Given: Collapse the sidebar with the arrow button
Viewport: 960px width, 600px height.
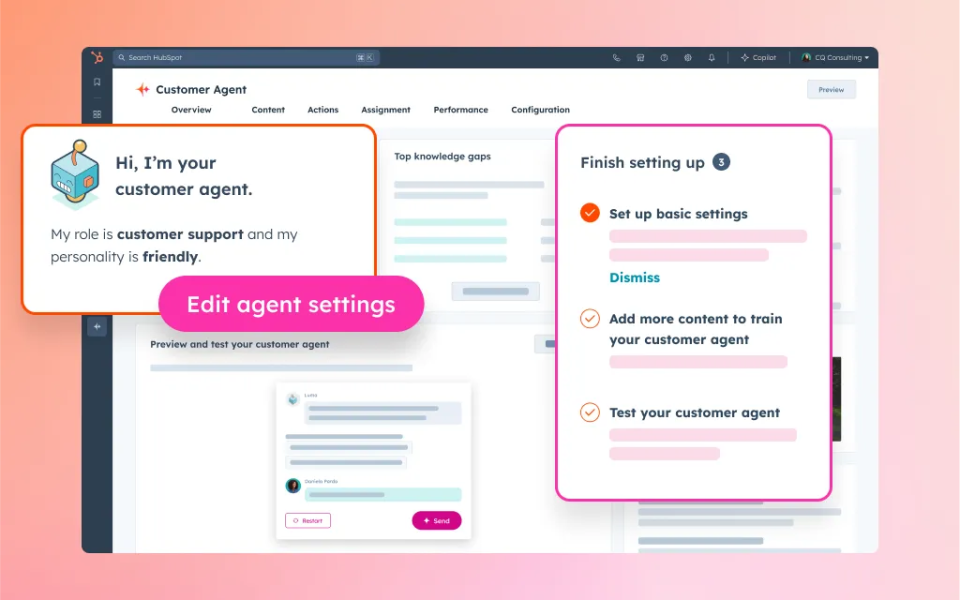Looking at the screenshot, I should coord(97,327).
